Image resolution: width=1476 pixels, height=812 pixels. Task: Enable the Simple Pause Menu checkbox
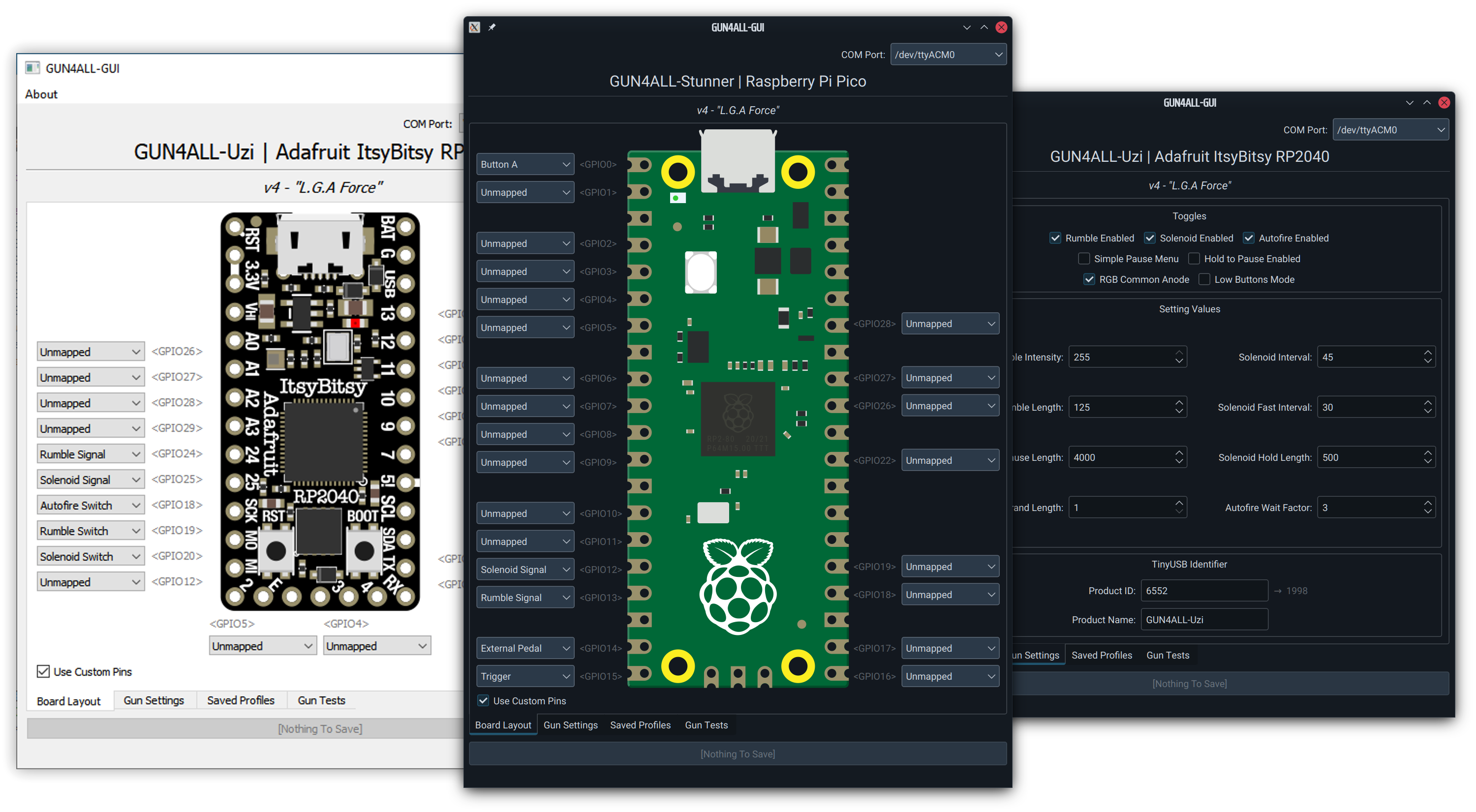coord(1083,259)
